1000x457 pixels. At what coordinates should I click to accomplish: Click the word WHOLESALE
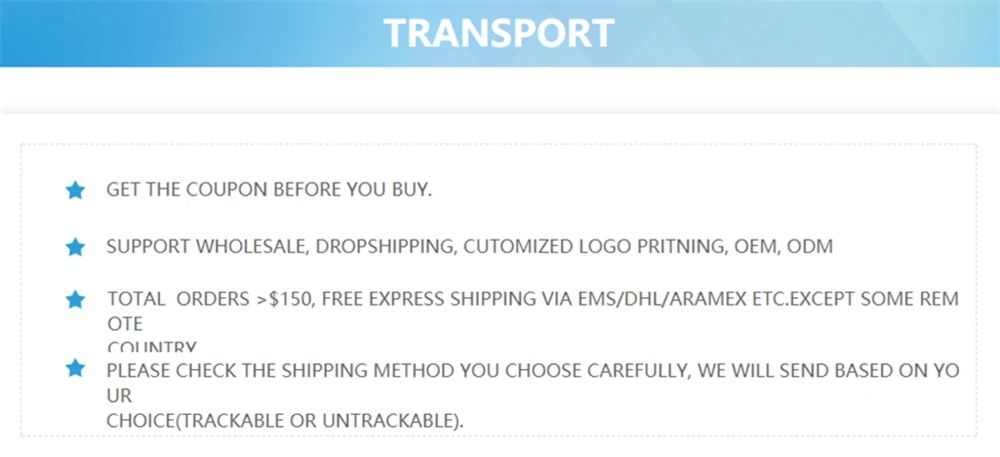coord(253,247)
